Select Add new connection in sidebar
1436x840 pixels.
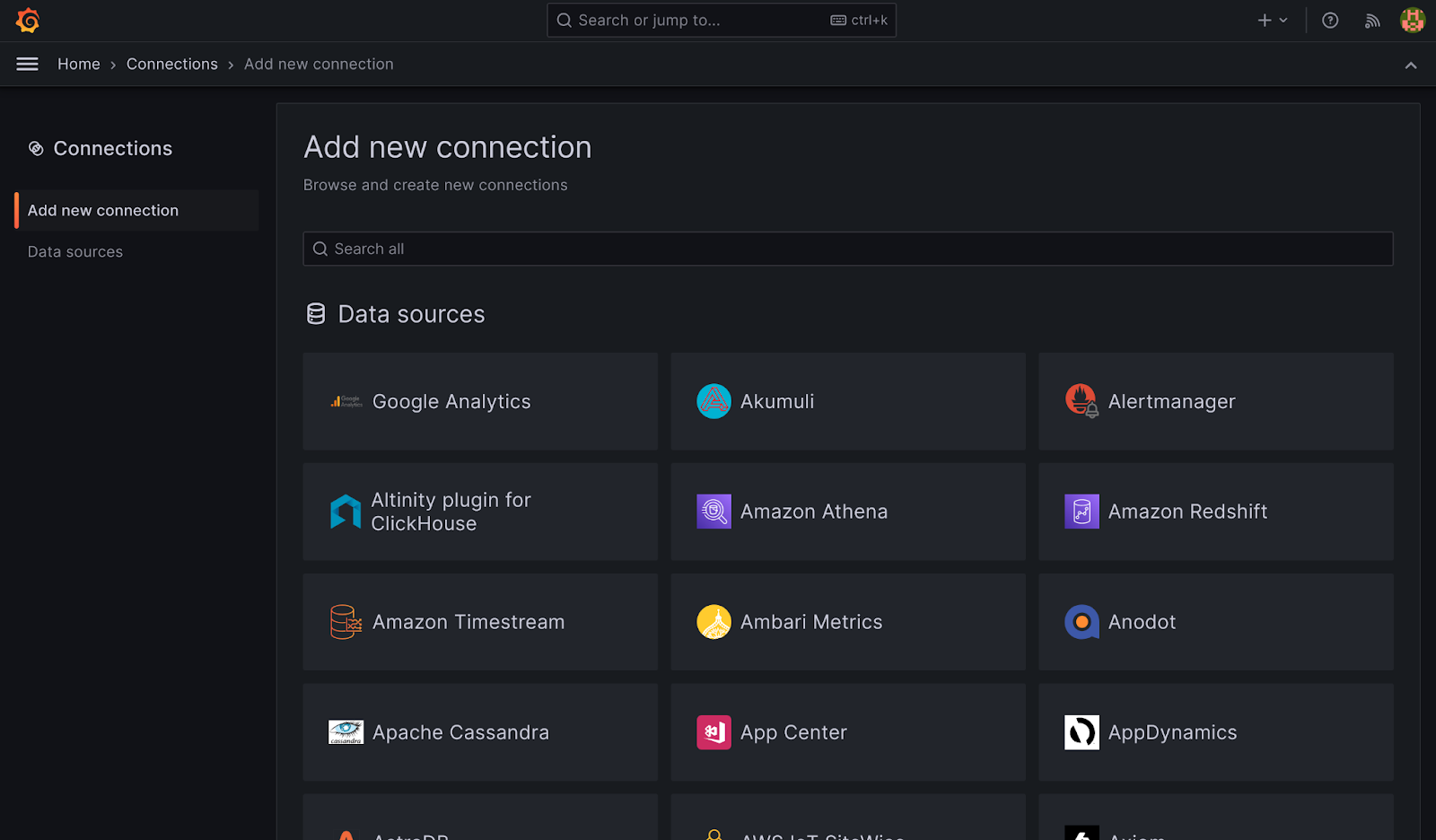[136, 210]
